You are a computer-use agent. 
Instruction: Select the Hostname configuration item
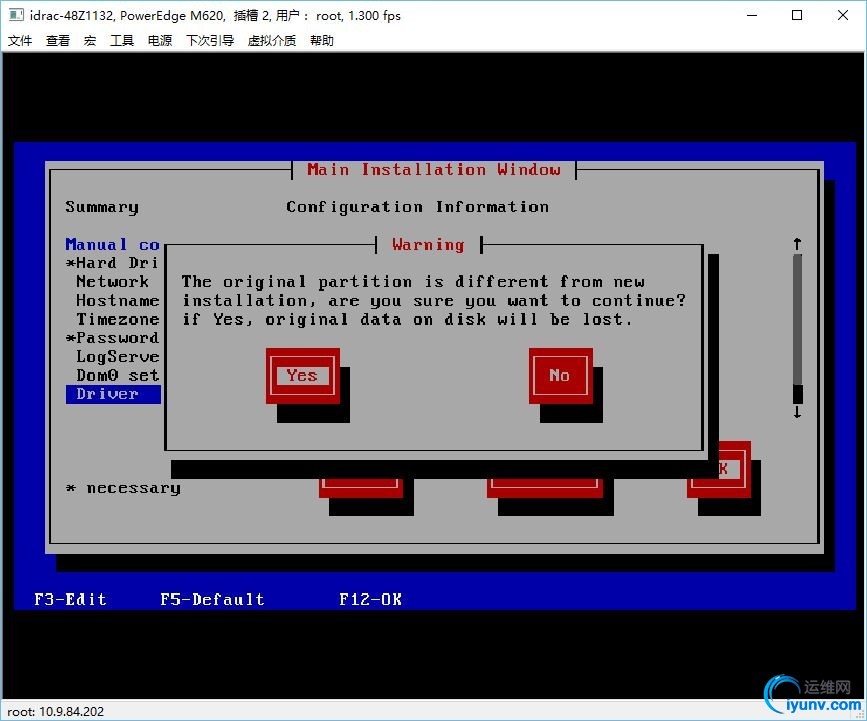tap(117, 300)
